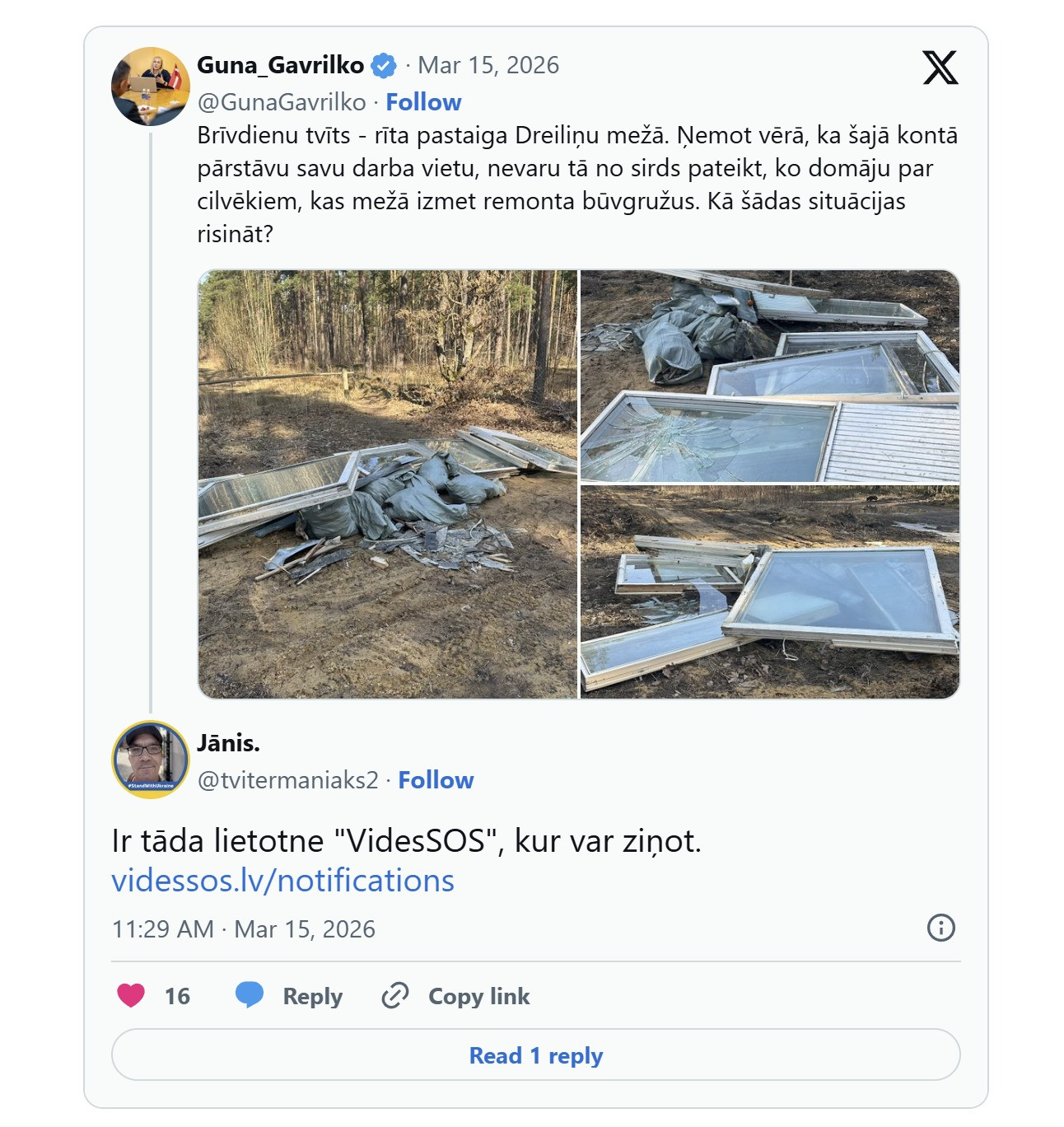Click the blue reply bubble icon
This screenshot has height=1127, width=1064.
coord(250,995)
